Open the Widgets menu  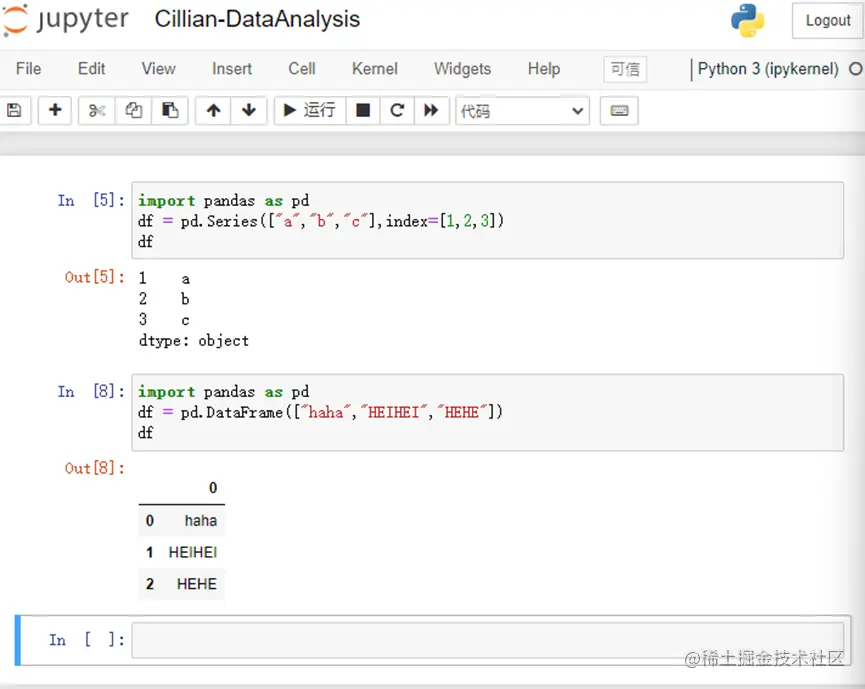pyautogui.click(x=462, y=69)
